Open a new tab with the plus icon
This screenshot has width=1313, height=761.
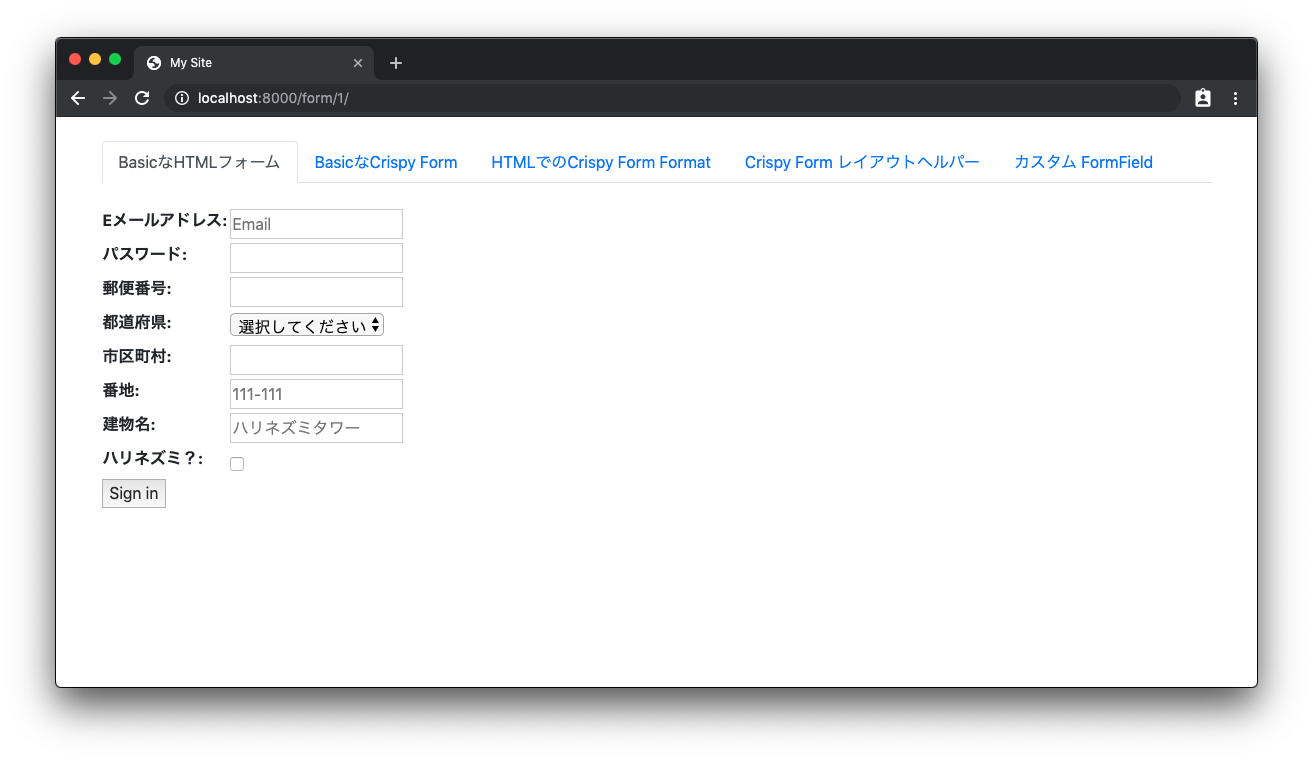coord(395,62)
